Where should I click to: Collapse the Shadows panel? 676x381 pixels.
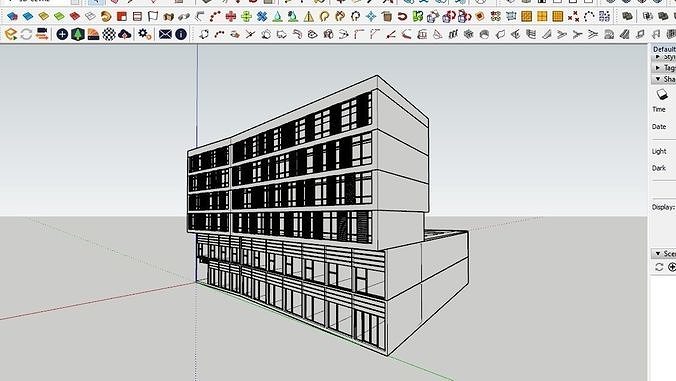[x=658, y=79]
